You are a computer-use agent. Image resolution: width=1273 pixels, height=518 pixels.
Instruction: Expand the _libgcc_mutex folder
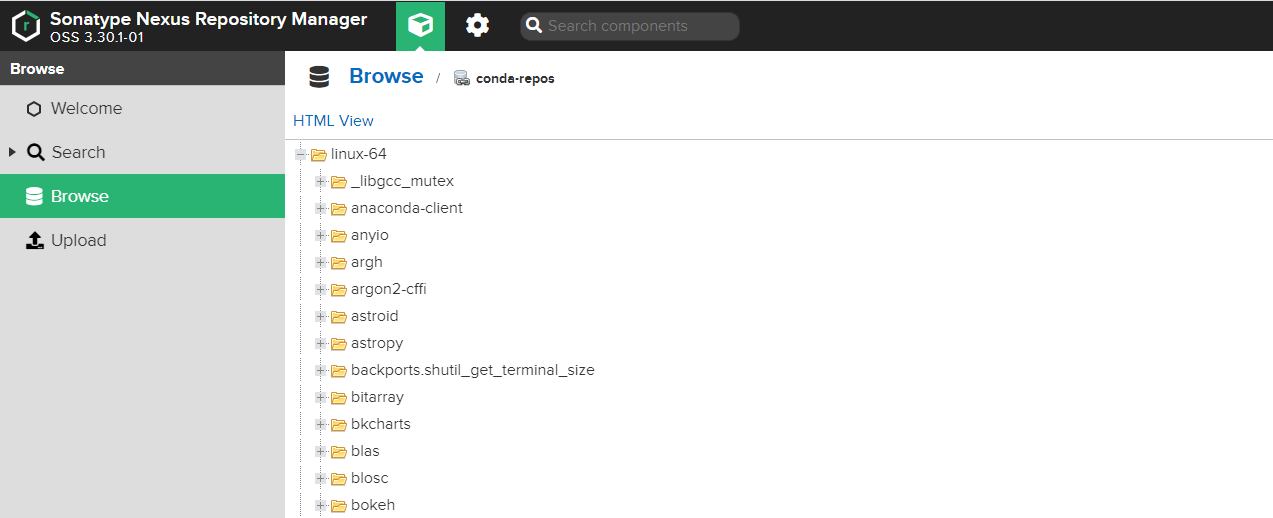[320, 181]
